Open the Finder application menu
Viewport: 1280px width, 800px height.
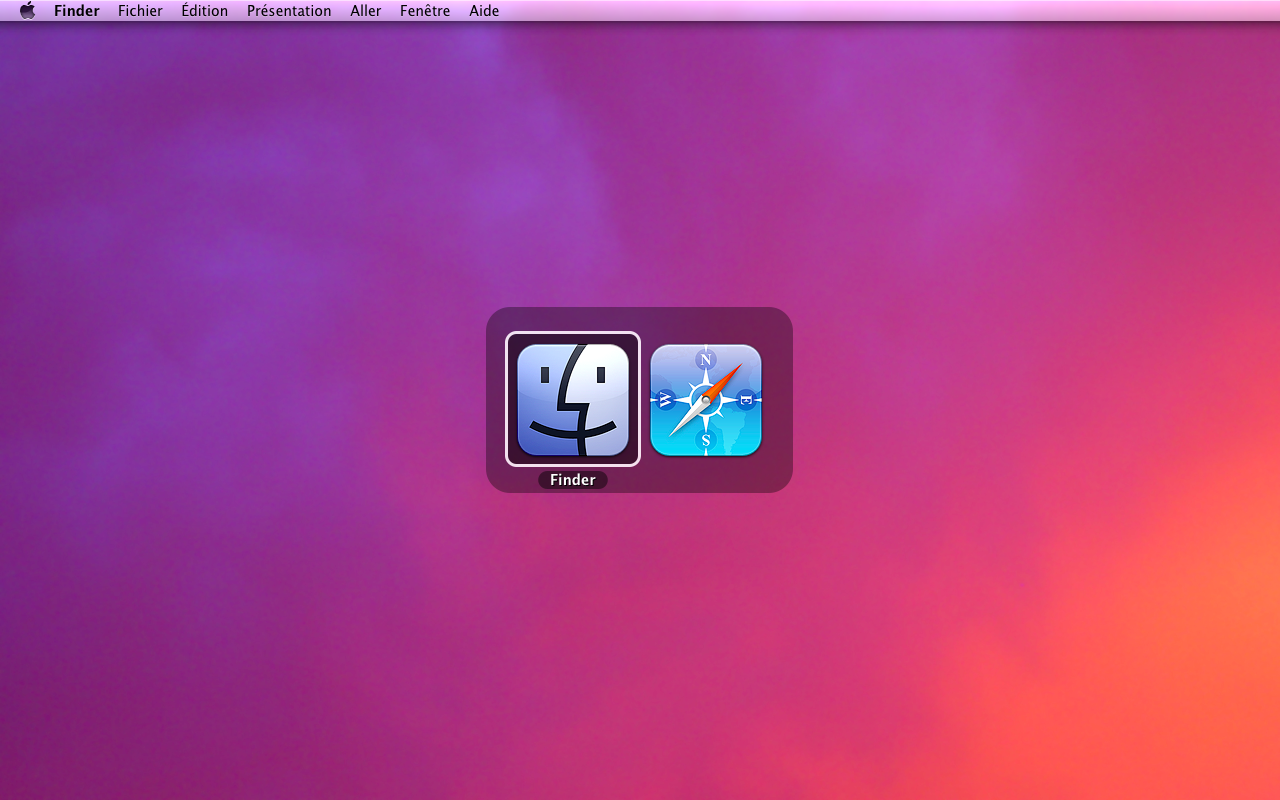(x=77, y=11)
